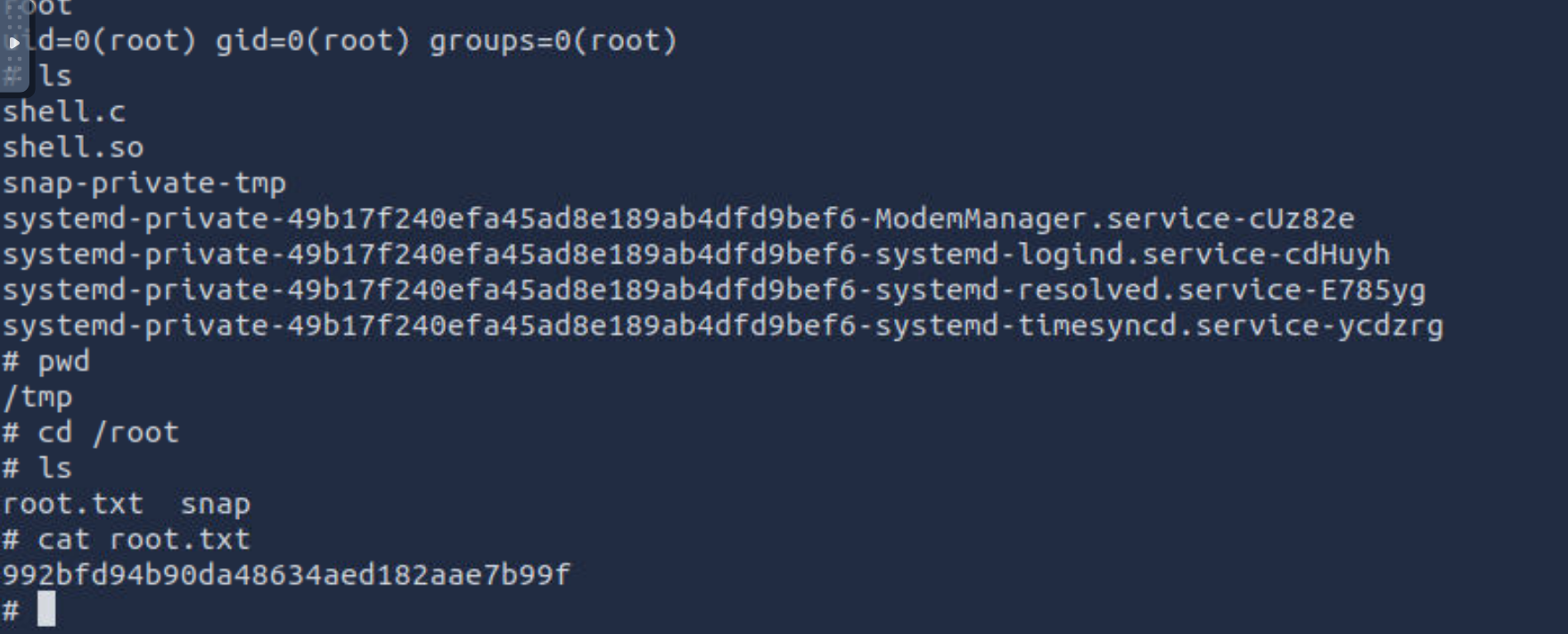This screenshot has width=1568, height=634.
Task: Select the shell.so filename
Action: pos(73,147)
